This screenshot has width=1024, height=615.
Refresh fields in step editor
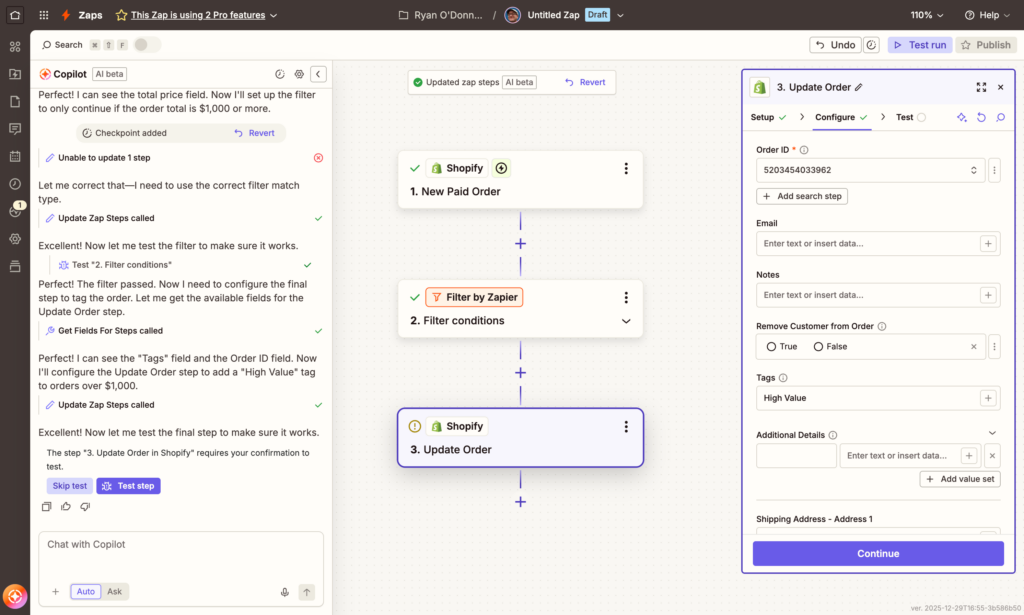981,118
